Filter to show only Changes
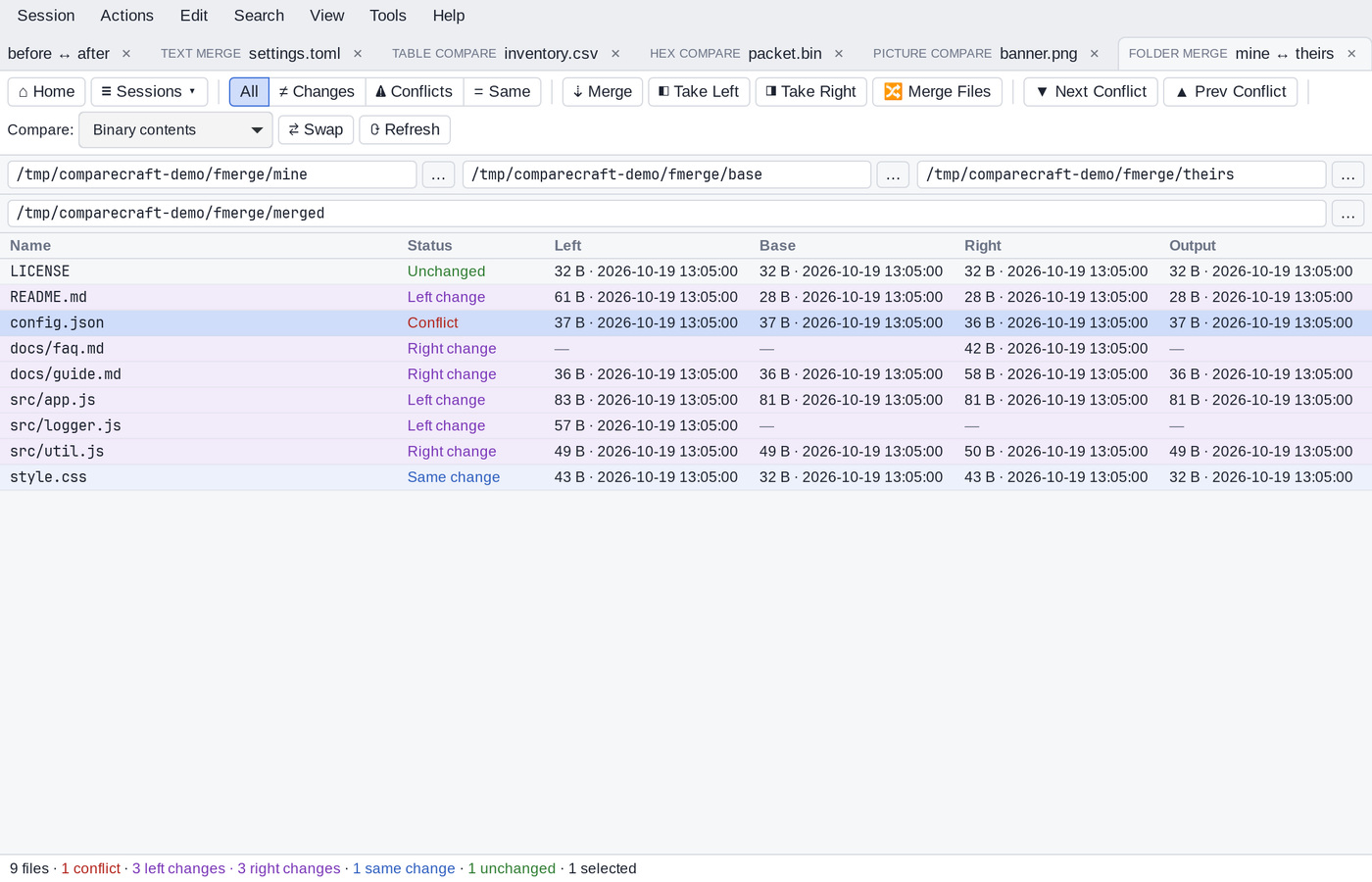Image resolution: width=1372 pixels, height=882 pixels. 317,91
